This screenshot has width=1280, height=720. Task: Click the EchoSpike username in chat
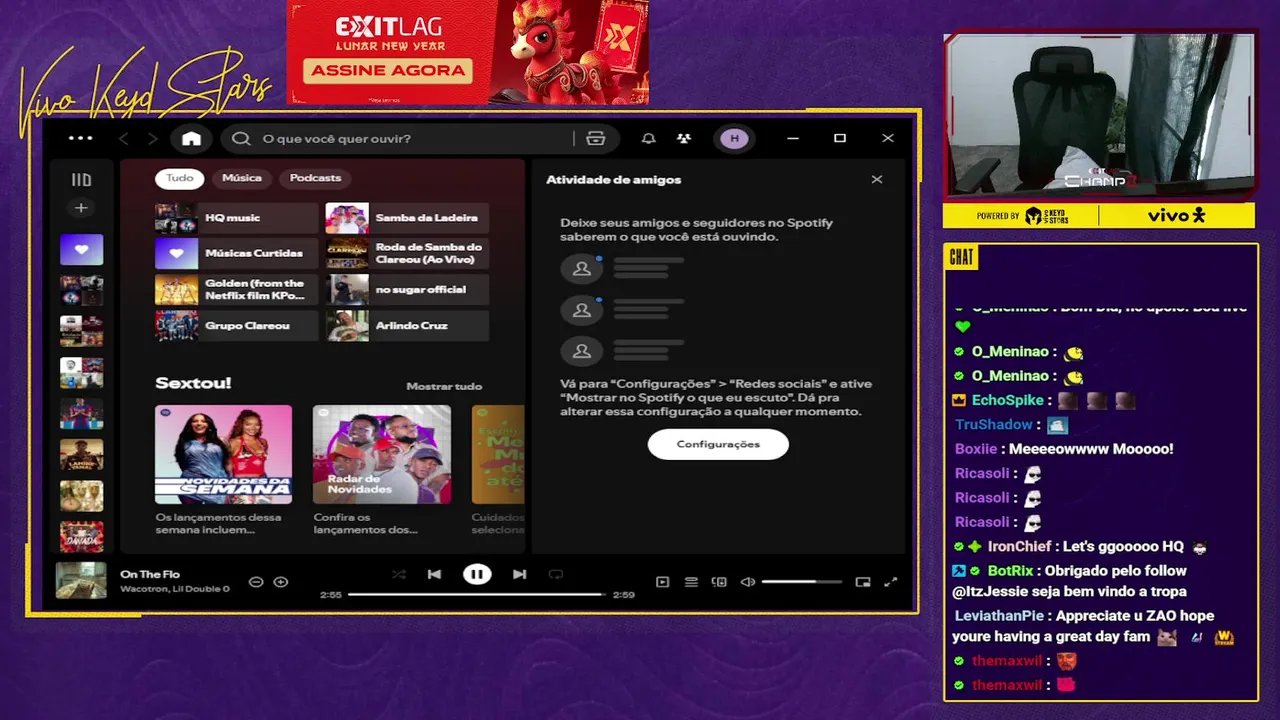(1008, 400)
